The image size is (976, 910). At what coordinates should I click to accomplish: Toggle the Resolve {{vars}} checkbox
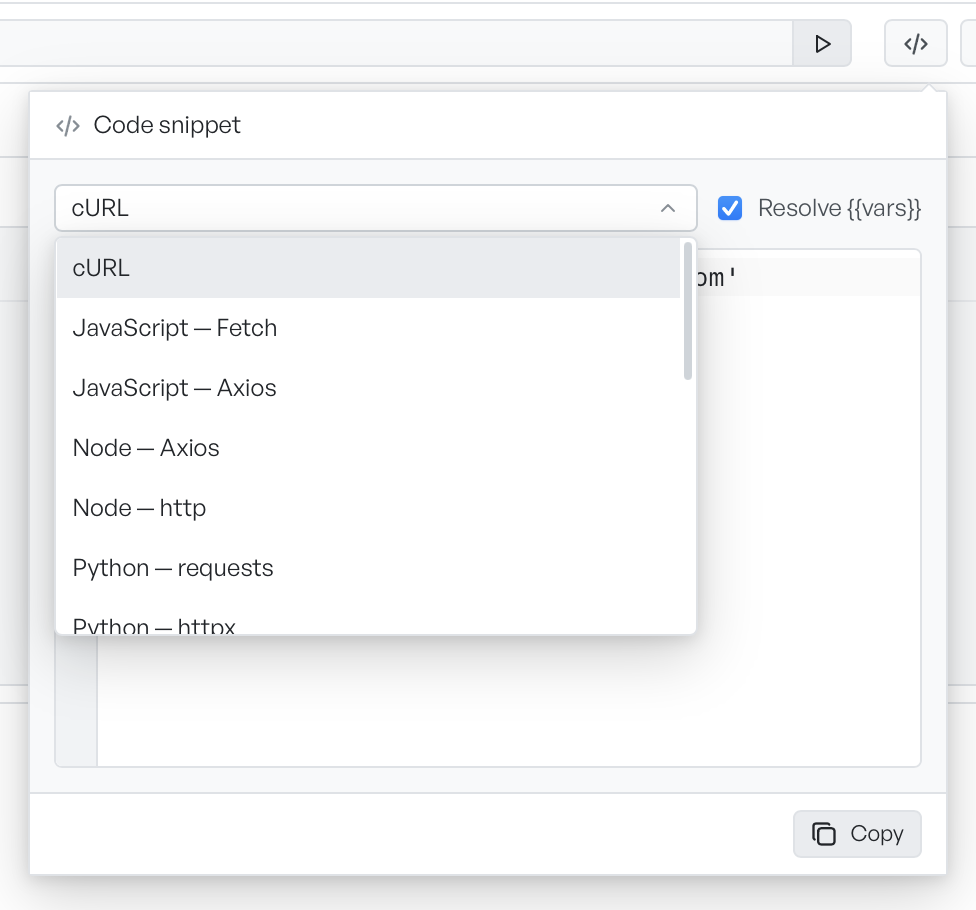(730, 208)
